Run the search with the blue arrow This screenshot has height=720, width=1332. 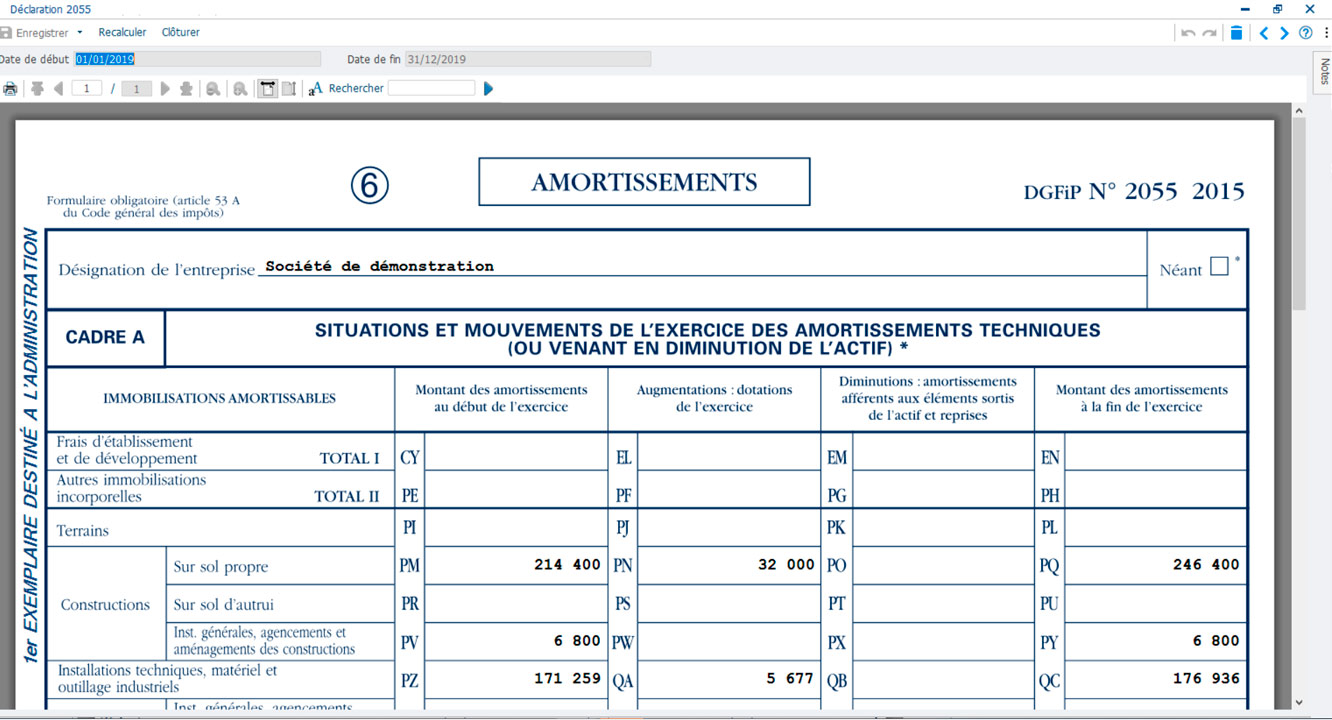489,89
